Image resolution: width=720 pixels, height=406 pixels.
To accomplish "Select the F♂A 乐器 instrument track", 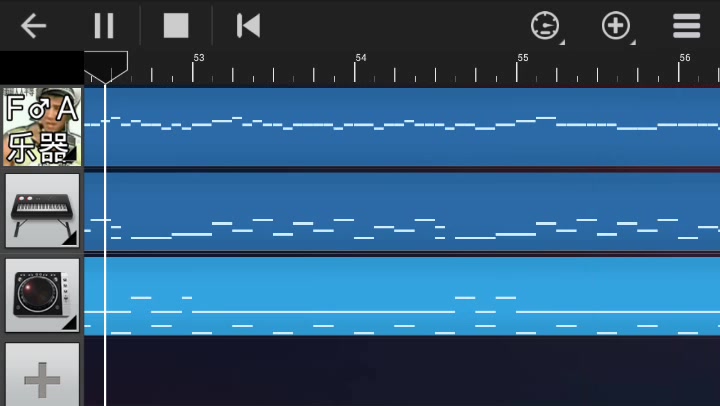I will (x=42, y=127).
